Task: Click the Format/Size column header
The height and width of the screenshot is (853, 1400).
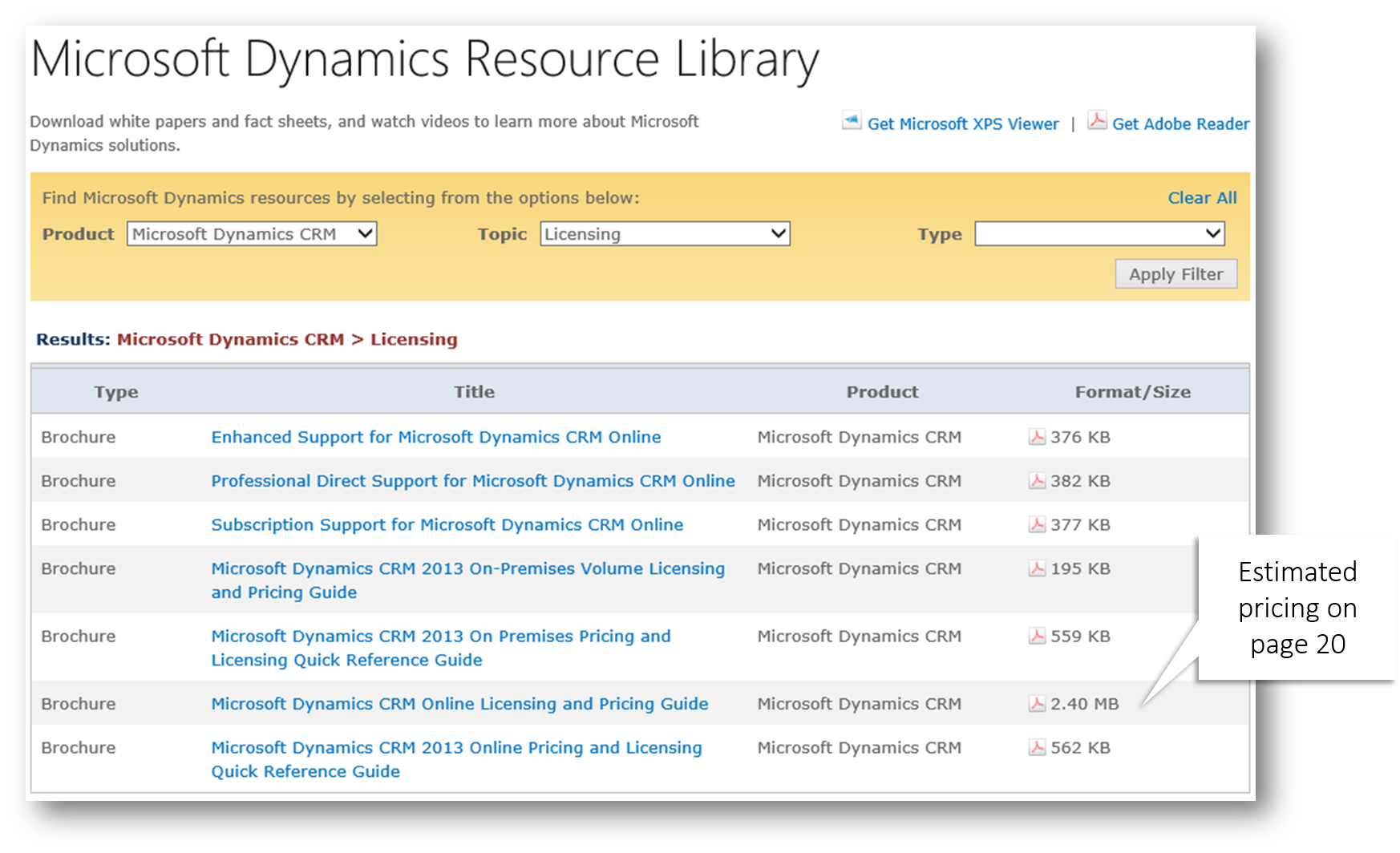Action: (1132, 392)
